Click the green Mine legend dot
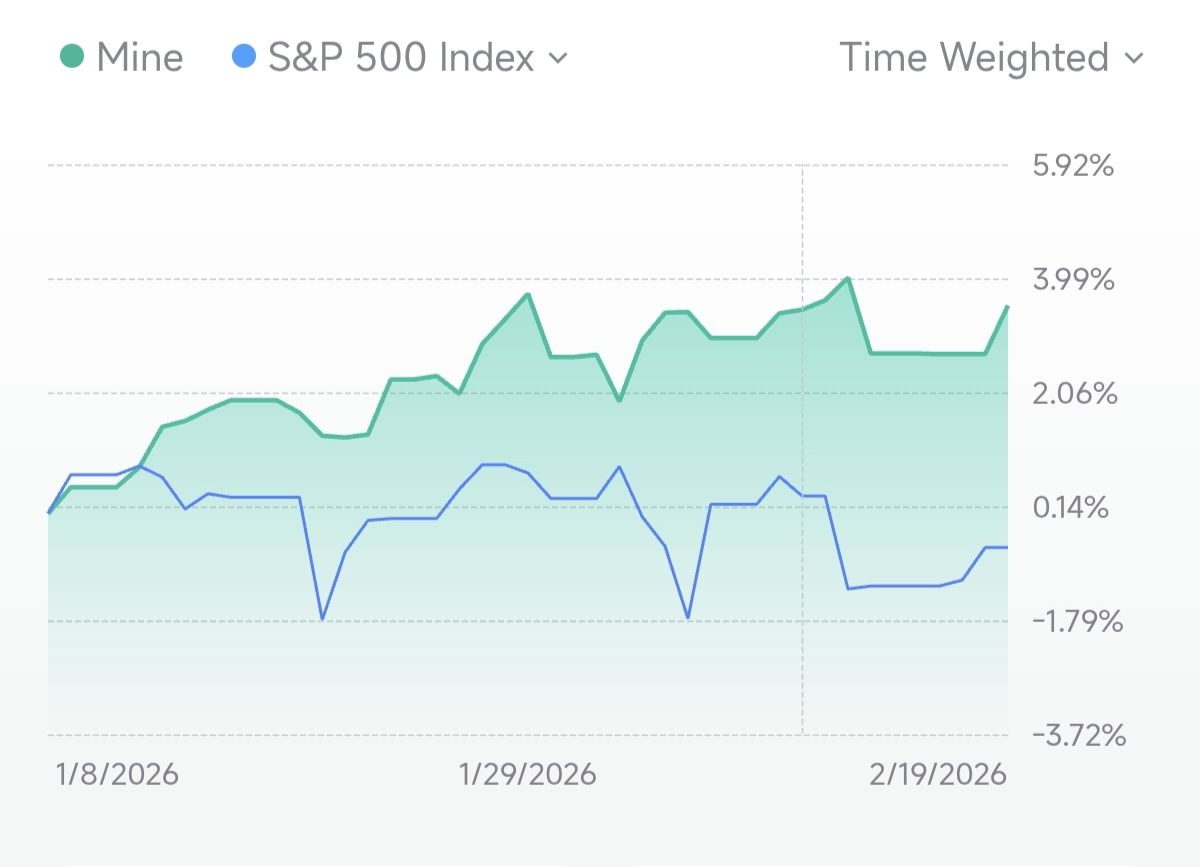The width and height of the screenshot is (1200, 867). tap(71, 57)
